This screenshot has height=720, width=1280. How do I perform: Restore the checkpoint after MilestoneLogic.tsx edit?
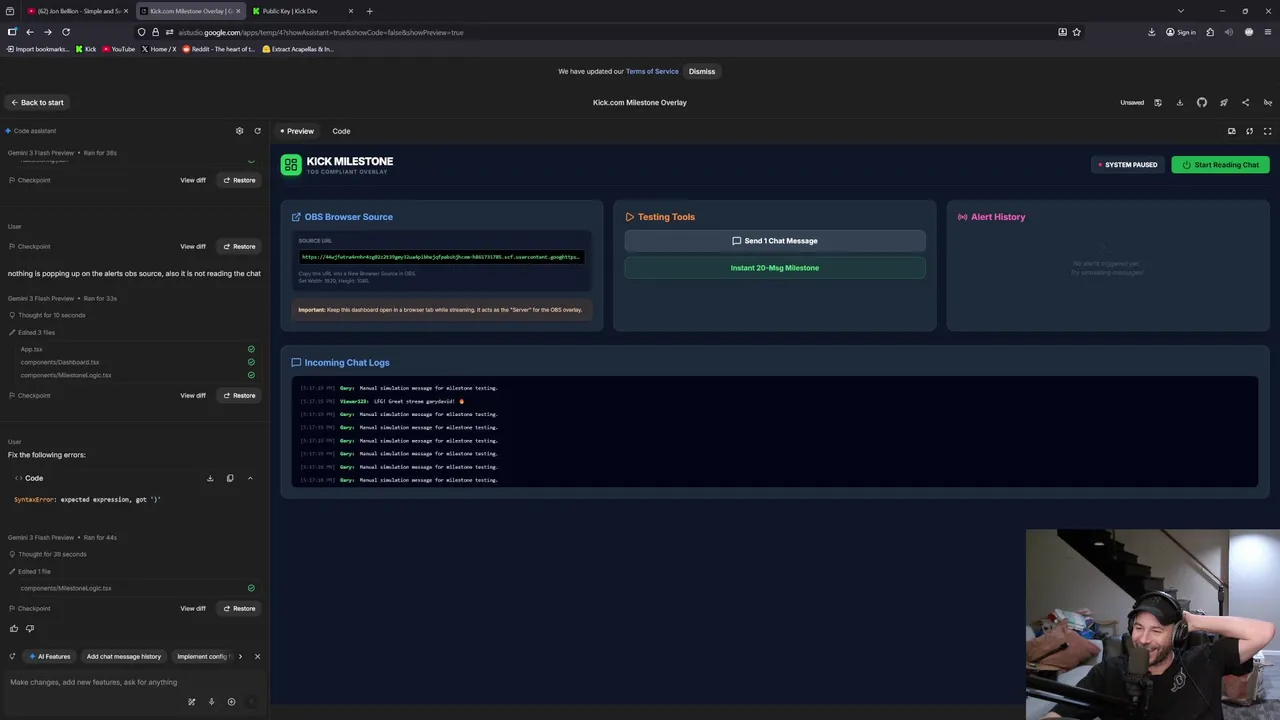[x=239, y=608]
